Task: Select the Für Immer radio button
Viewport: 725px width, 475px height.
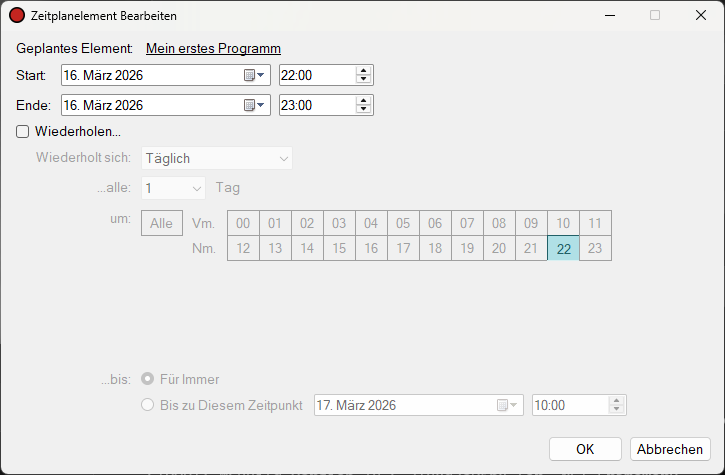Action: 147,379
